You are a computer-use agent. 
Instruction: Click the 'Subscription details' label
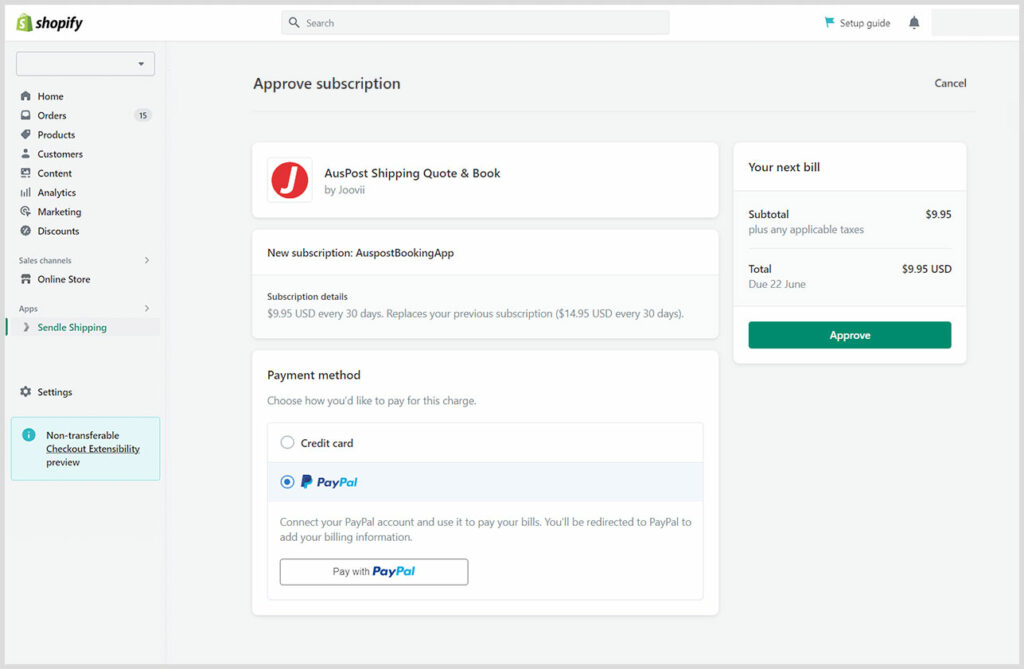coord(307,297)
